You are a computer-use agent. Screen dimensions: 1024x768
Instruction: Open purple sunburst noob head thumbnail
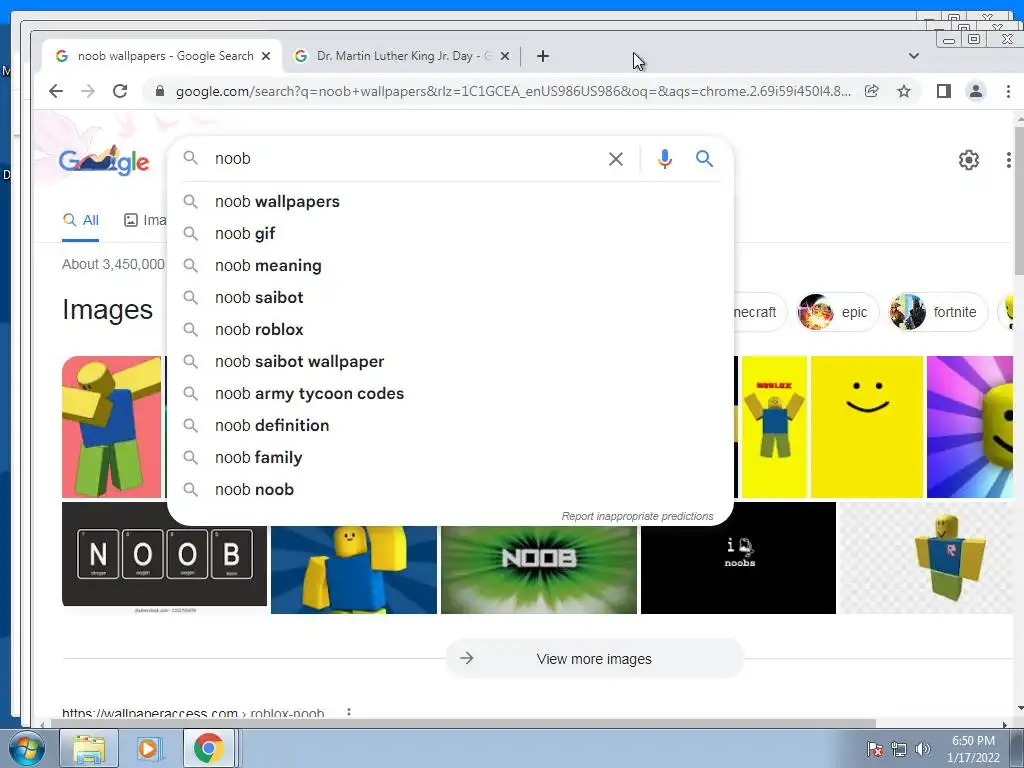970,426
